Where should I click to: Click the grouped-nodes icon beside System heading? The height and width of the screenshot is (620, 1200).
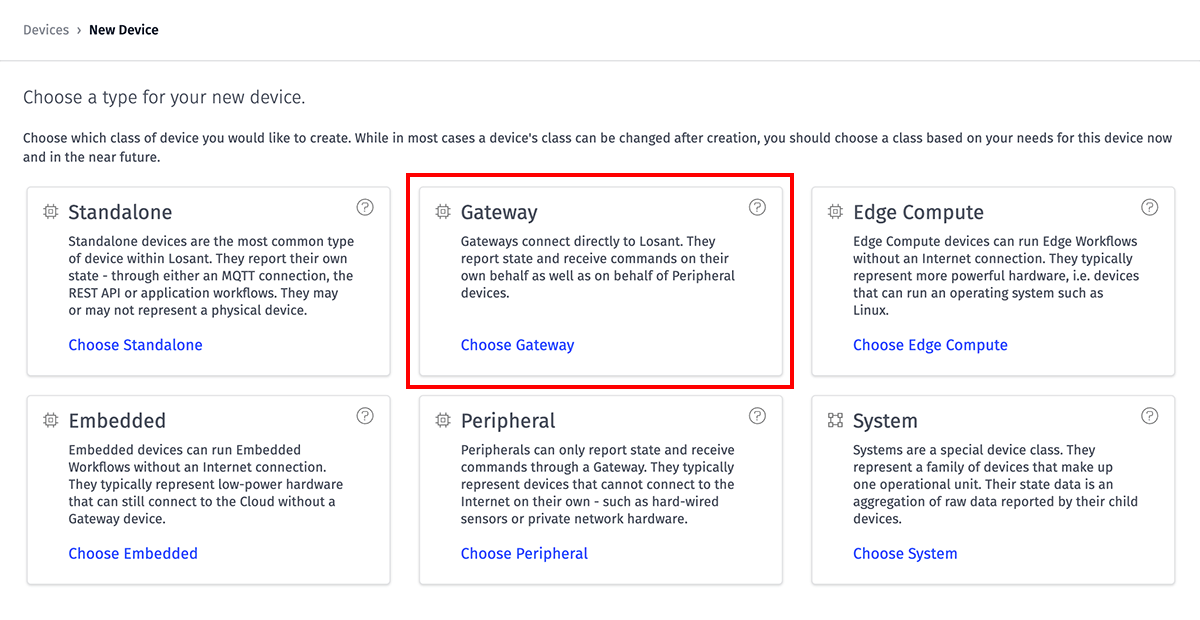point(835,421)
